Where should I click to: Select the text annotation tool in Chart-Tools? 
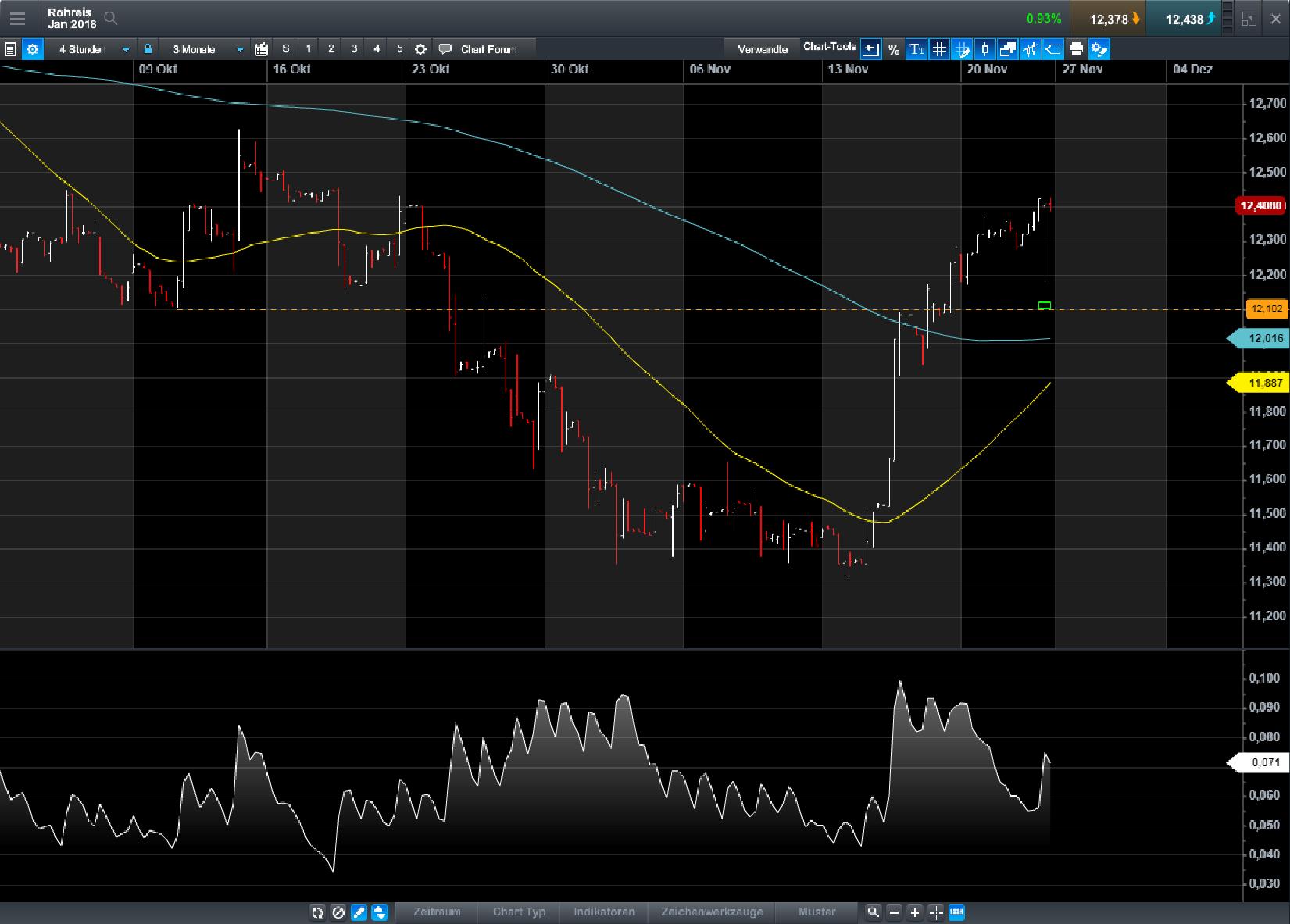(x=914, y=49)
